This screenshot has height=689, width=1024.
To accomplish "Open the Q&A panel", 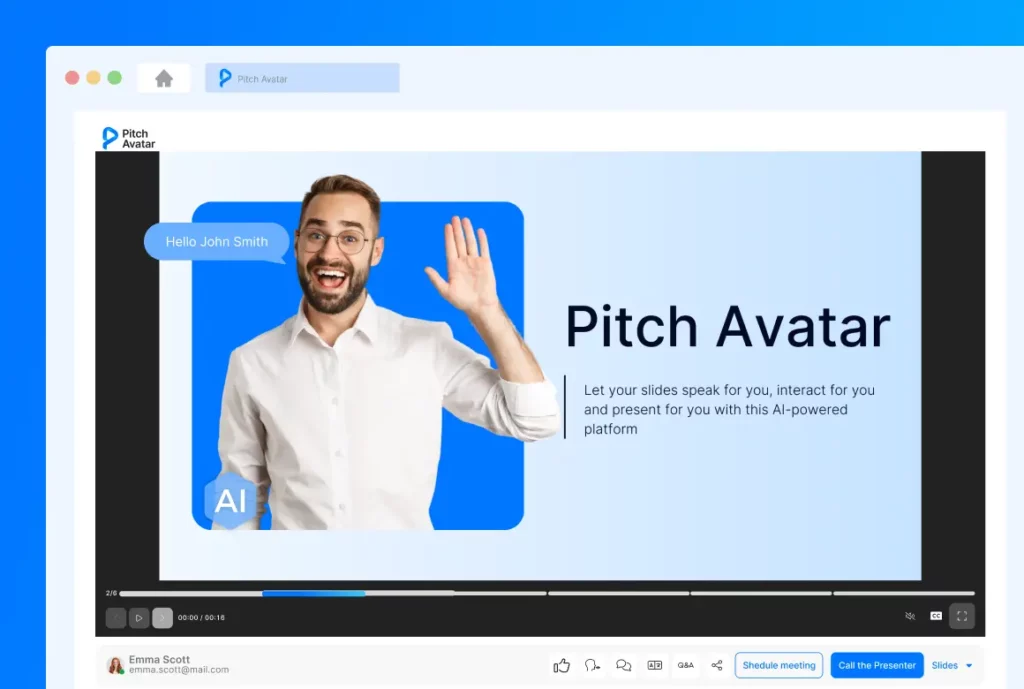I will [x=686, y=665].
